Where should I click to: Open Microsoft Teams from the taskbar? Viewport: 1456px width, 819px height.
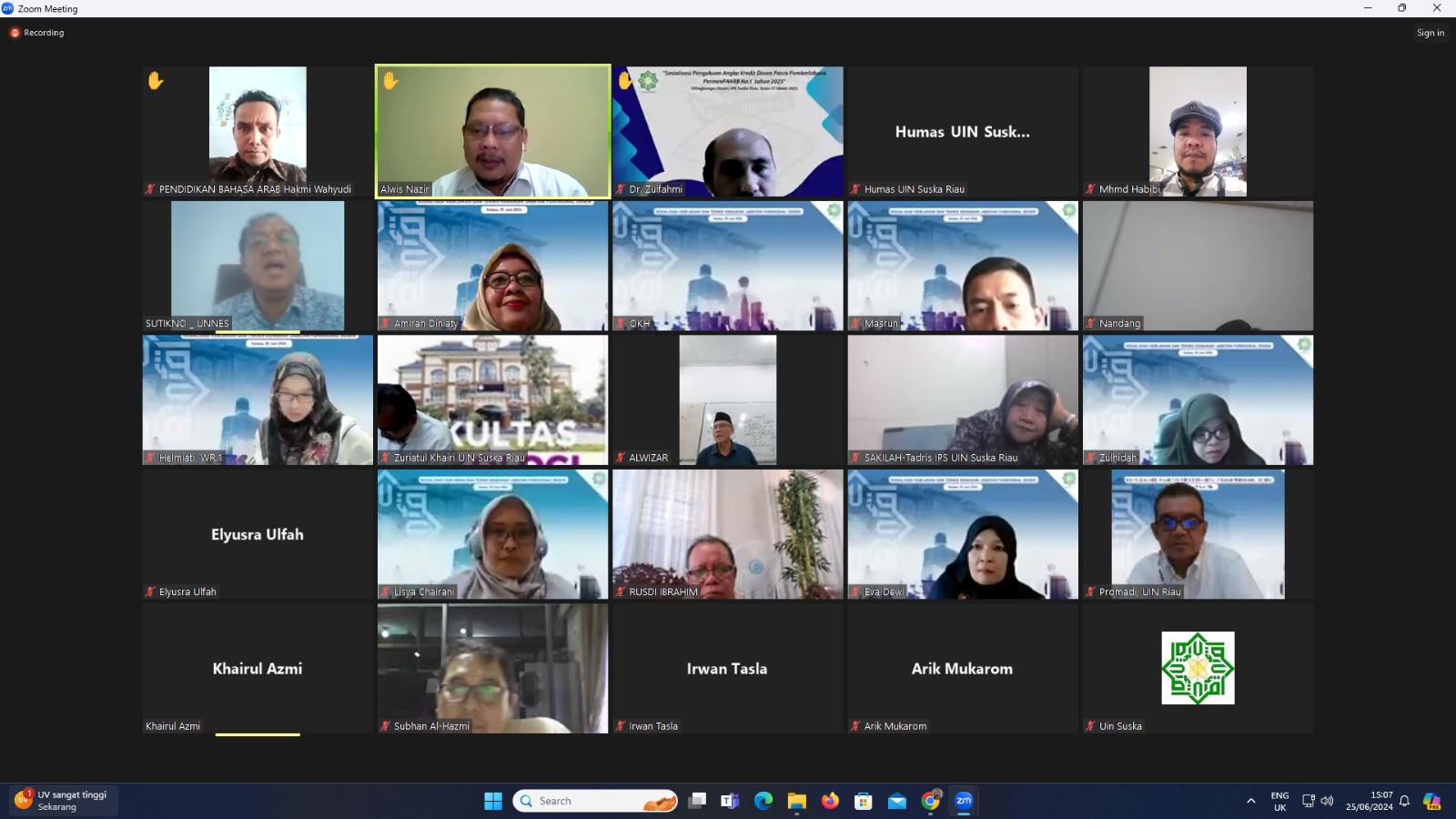730,801
